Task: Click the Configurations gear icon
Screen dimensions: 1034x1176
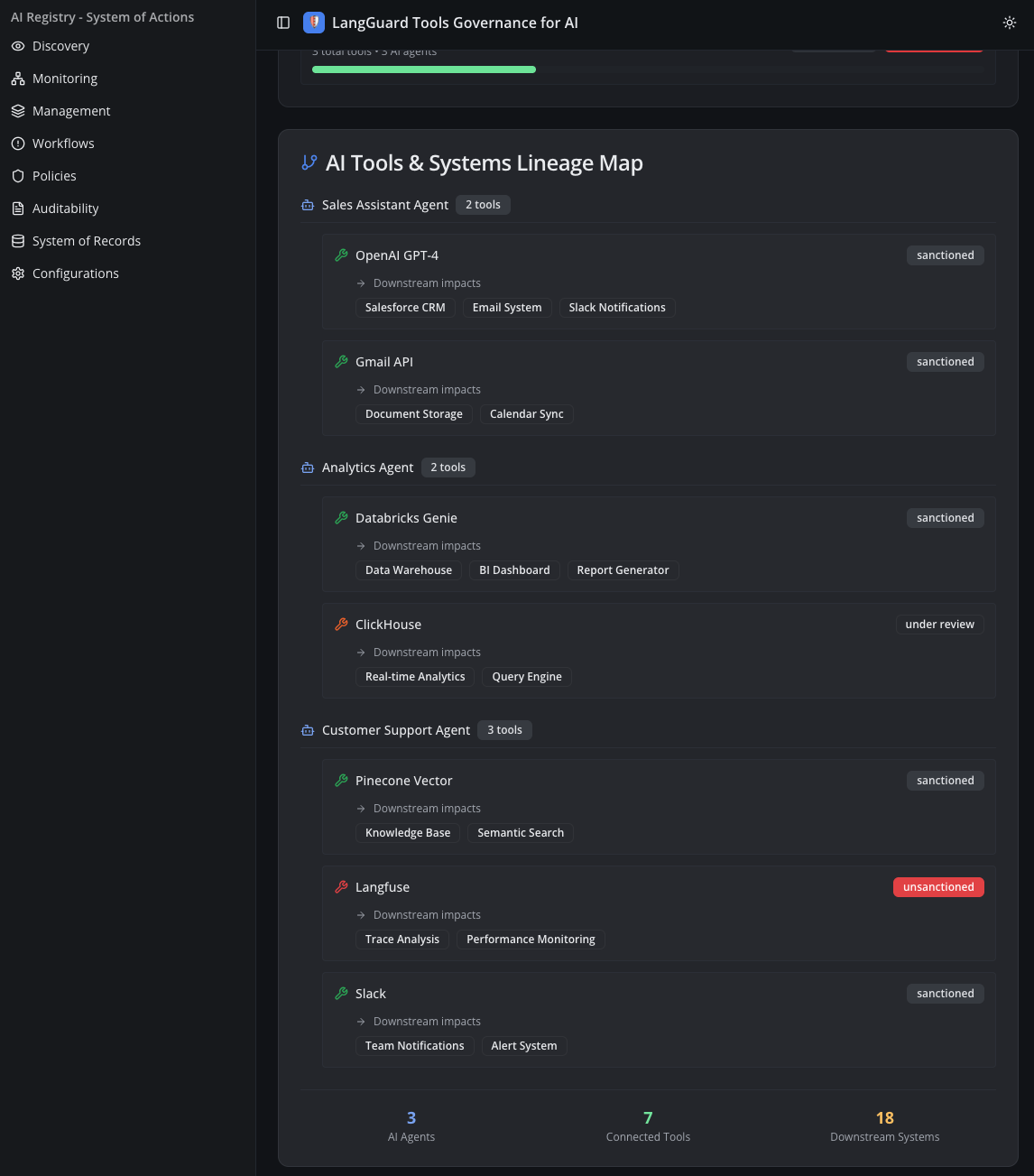Action: 17,273
